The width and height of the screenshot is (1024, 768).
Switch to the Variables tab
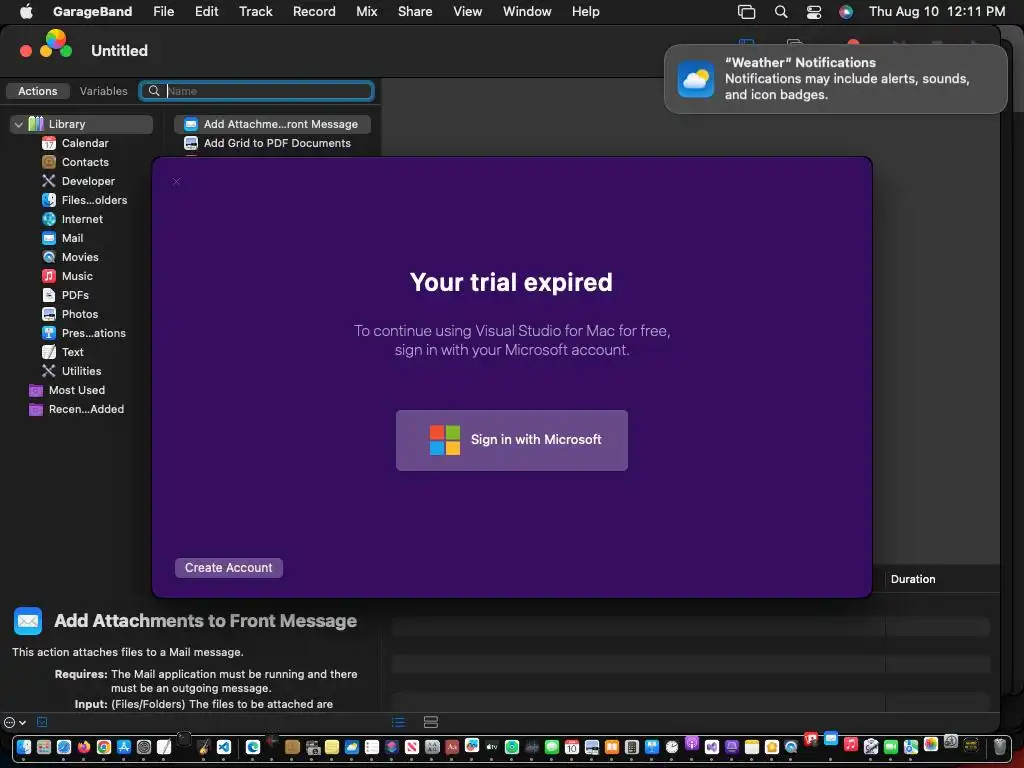point(103,91)
